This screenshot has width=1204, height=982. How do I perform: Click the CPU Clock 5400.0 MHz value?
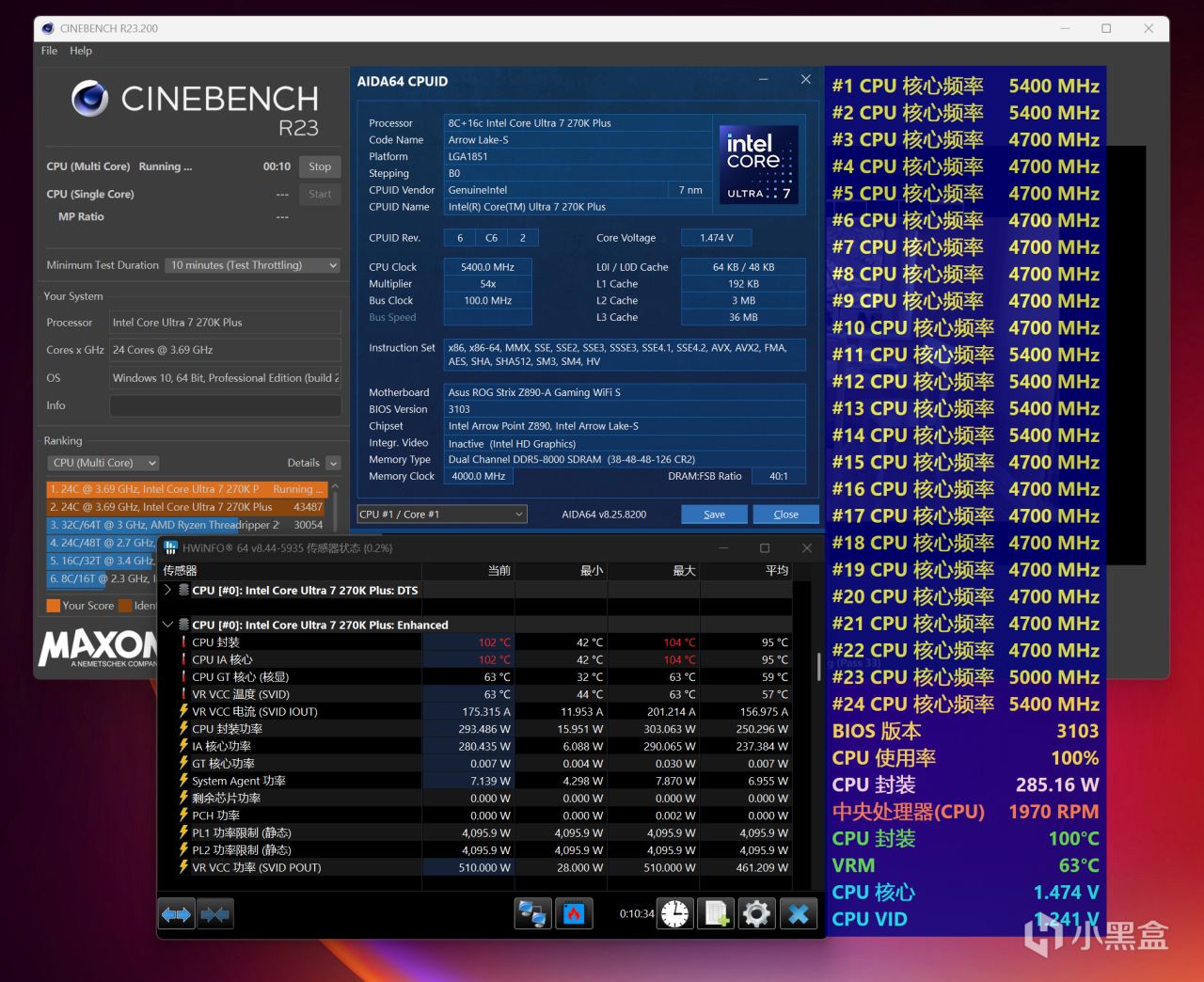(487, 267)
